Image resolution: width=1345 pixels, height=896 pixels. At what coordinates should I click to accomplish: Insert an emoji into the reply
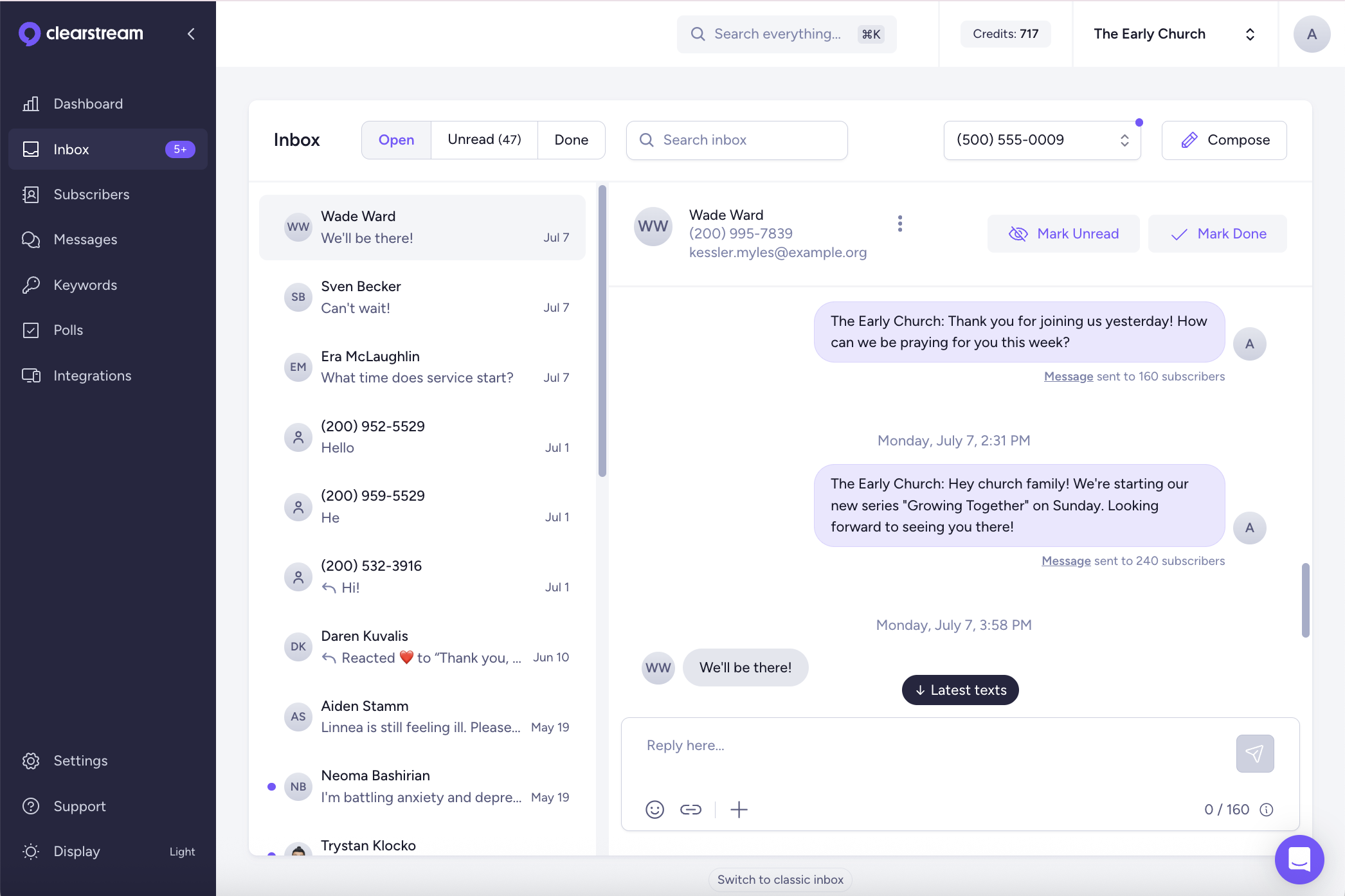[x=654, y=810]
